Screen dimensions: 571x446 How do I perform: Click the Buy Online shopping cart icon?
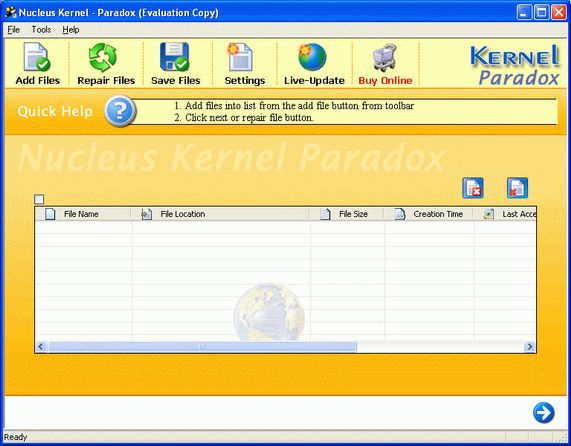click(x=385, y=57)
